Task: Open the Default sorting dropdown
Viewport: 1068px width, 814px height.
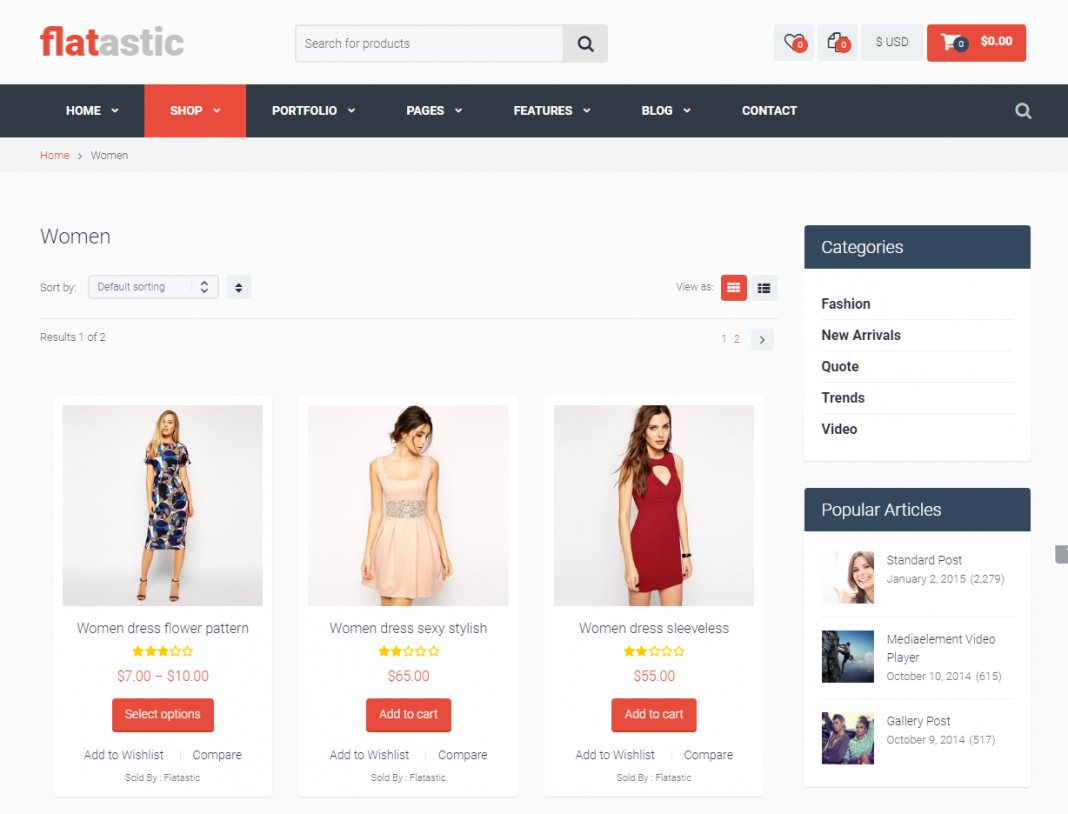Action: click(x=152, y=287)
